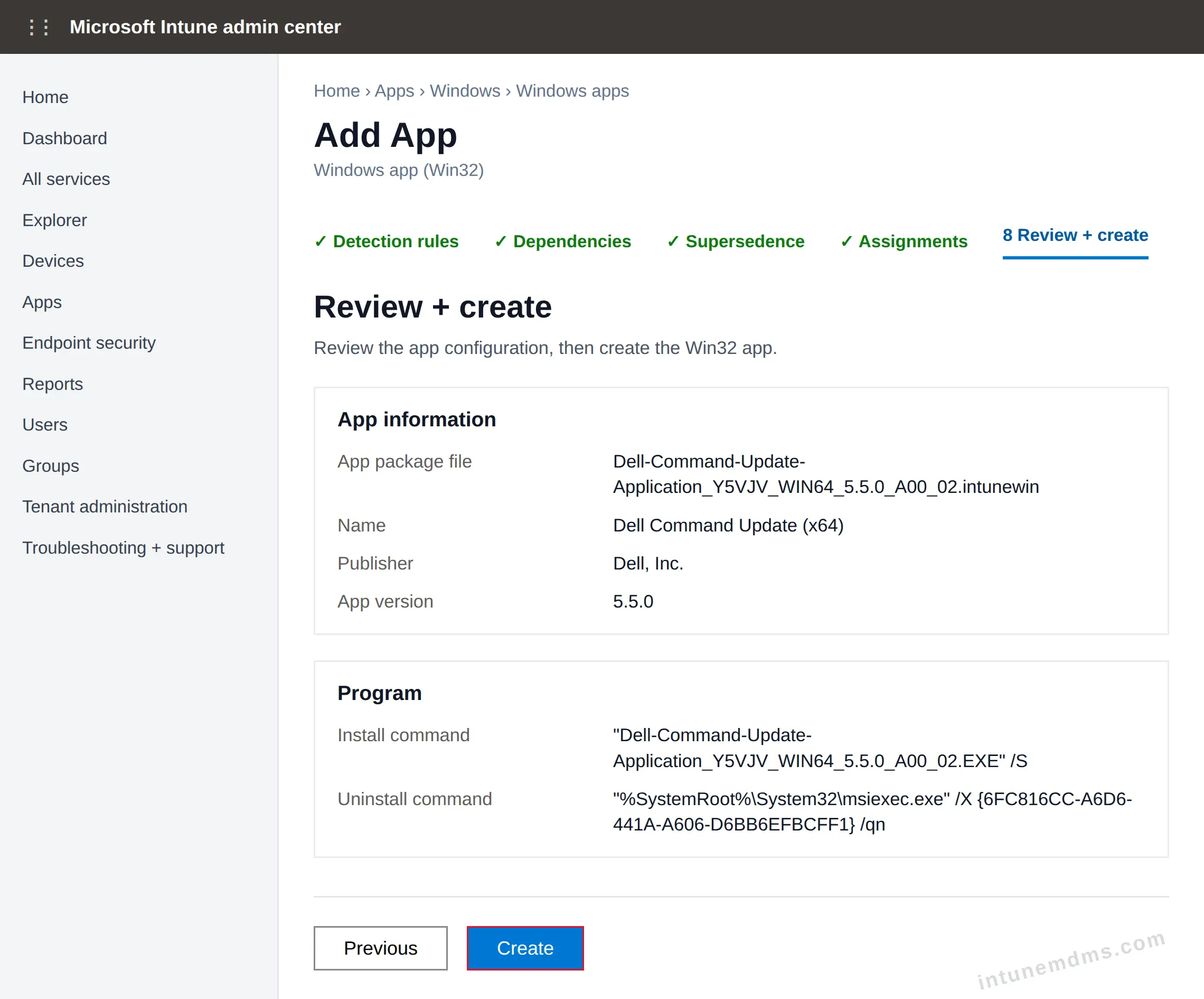Click the App package file label

(x=404, y=462)
